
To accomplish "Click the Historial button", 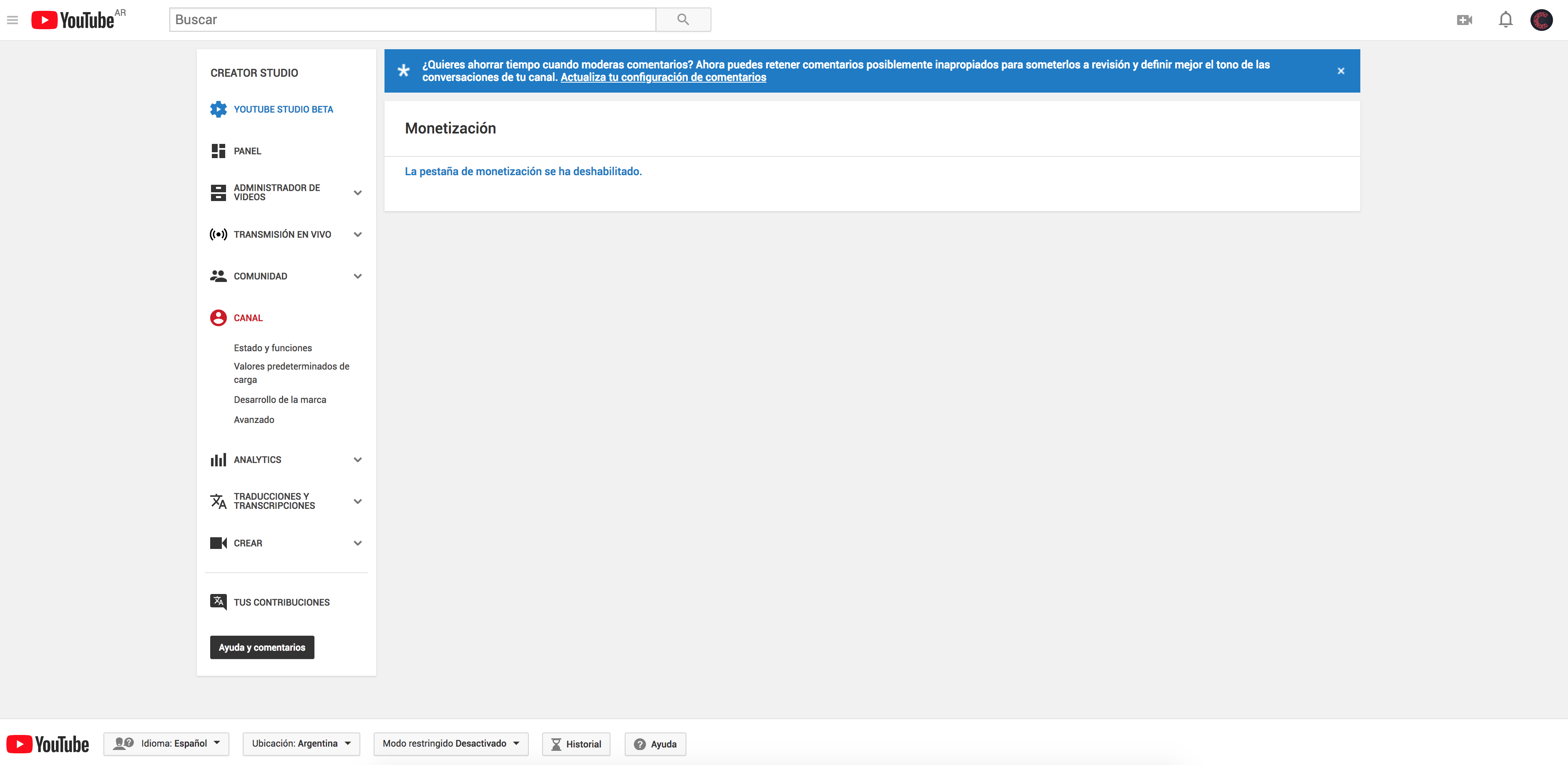I will pyautogui.click(x=576, y=744).
